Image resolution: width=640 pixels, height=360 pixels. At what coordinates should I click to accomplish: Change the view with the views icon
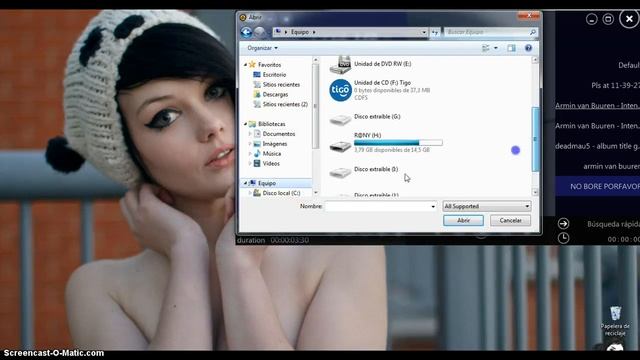[x=486, y=48]
